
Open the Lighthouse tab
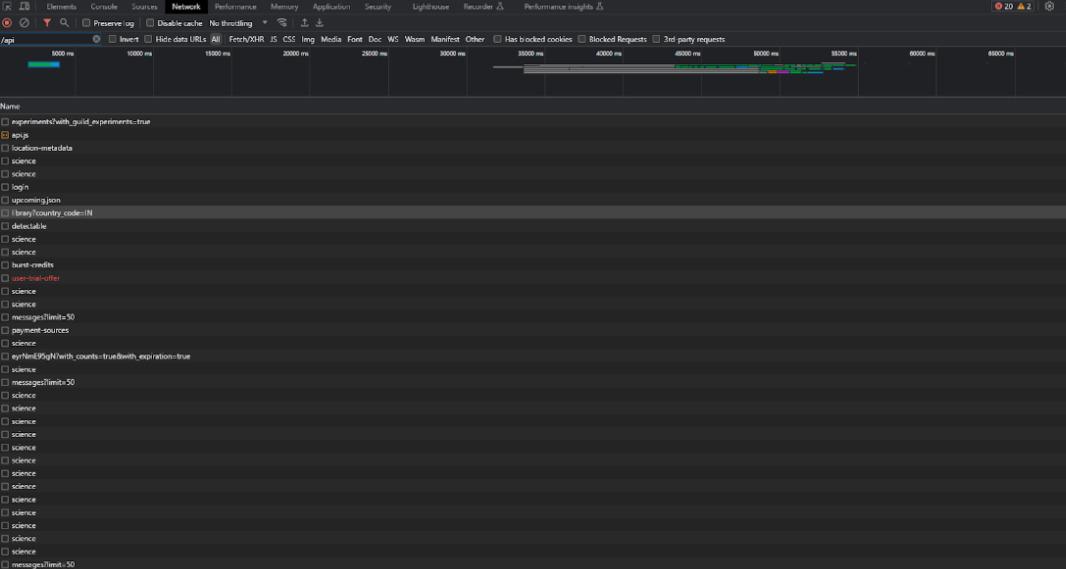tap(430, 7)
